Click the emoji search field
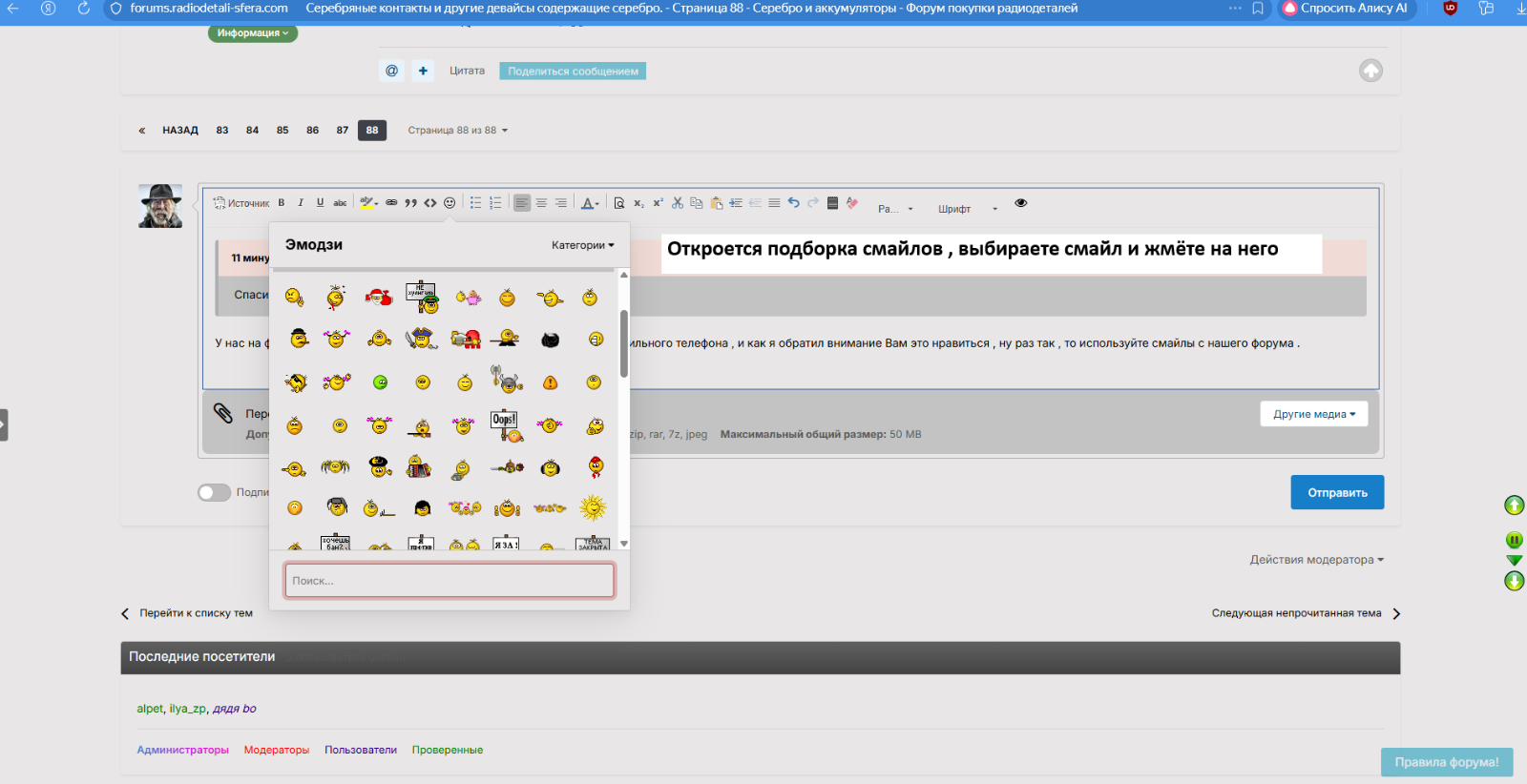Screen dimensions: 1527x784 coord(449,581)
